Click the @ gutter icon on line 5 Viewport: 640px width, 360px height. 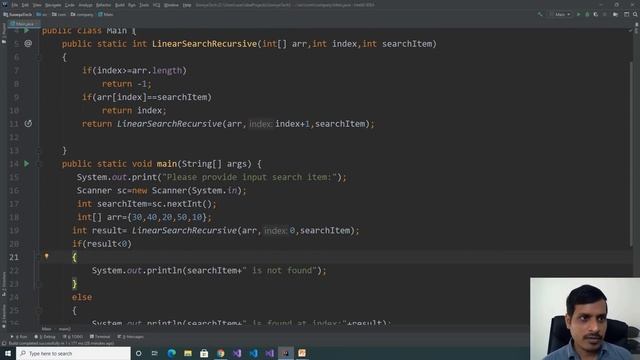pyautogui.click(x=28, y=43)
